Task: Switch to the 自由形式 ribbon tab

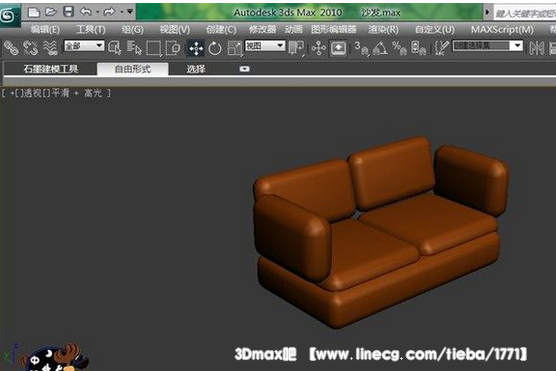Action: 133,69
